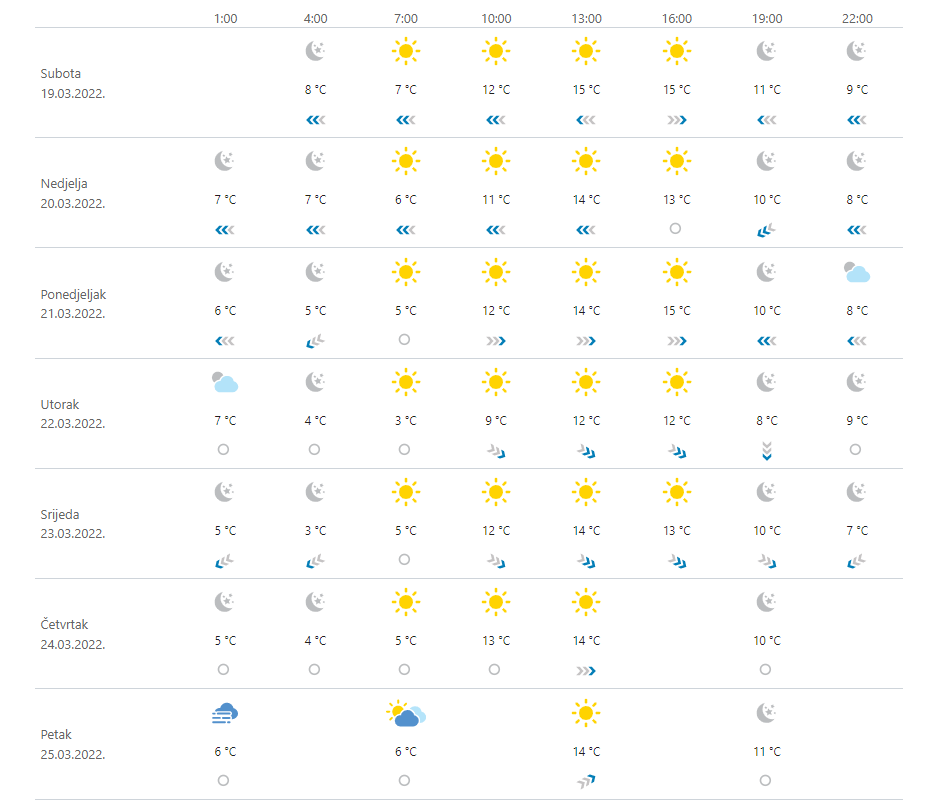Click the wind arrows for Srijeda 1:00
Viewport: 945px width, 801px height.
[x=225, y=560]
